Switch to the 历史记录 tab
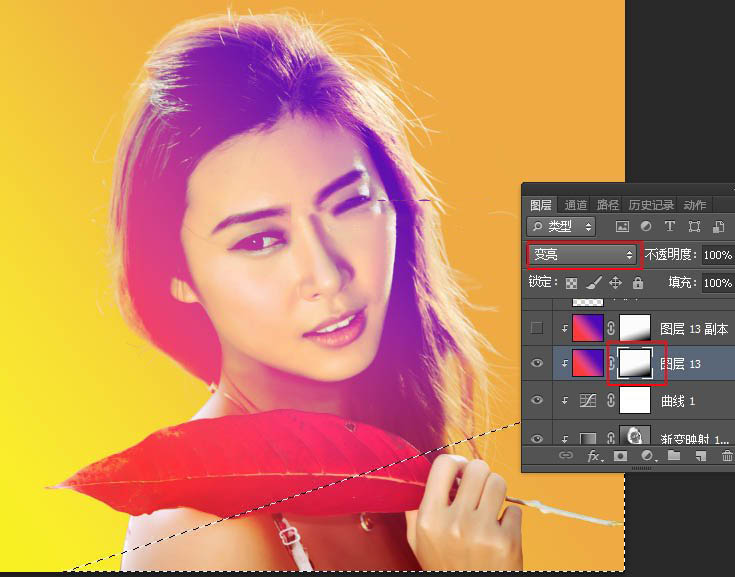 click(x=651, y=205)
